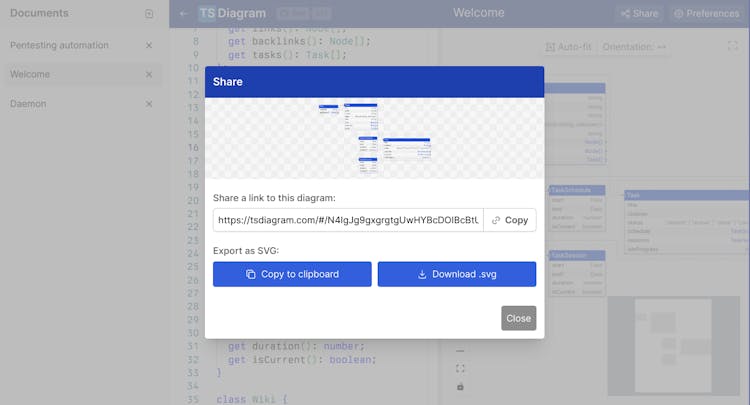The image size is (750, 405).
Task: Click the diagram minimap
Action: (674, 346)
